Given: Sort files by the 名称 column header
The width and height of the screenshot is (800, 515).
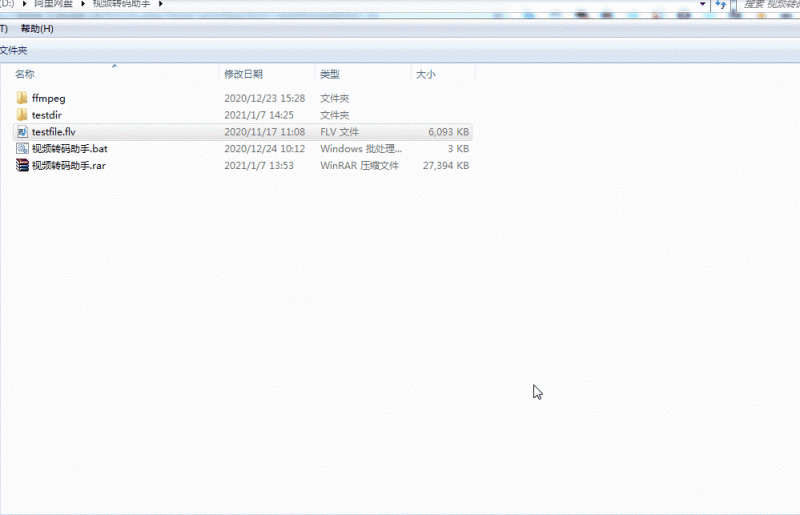Looking at the screenshot, I should click(x=25, y=74).
